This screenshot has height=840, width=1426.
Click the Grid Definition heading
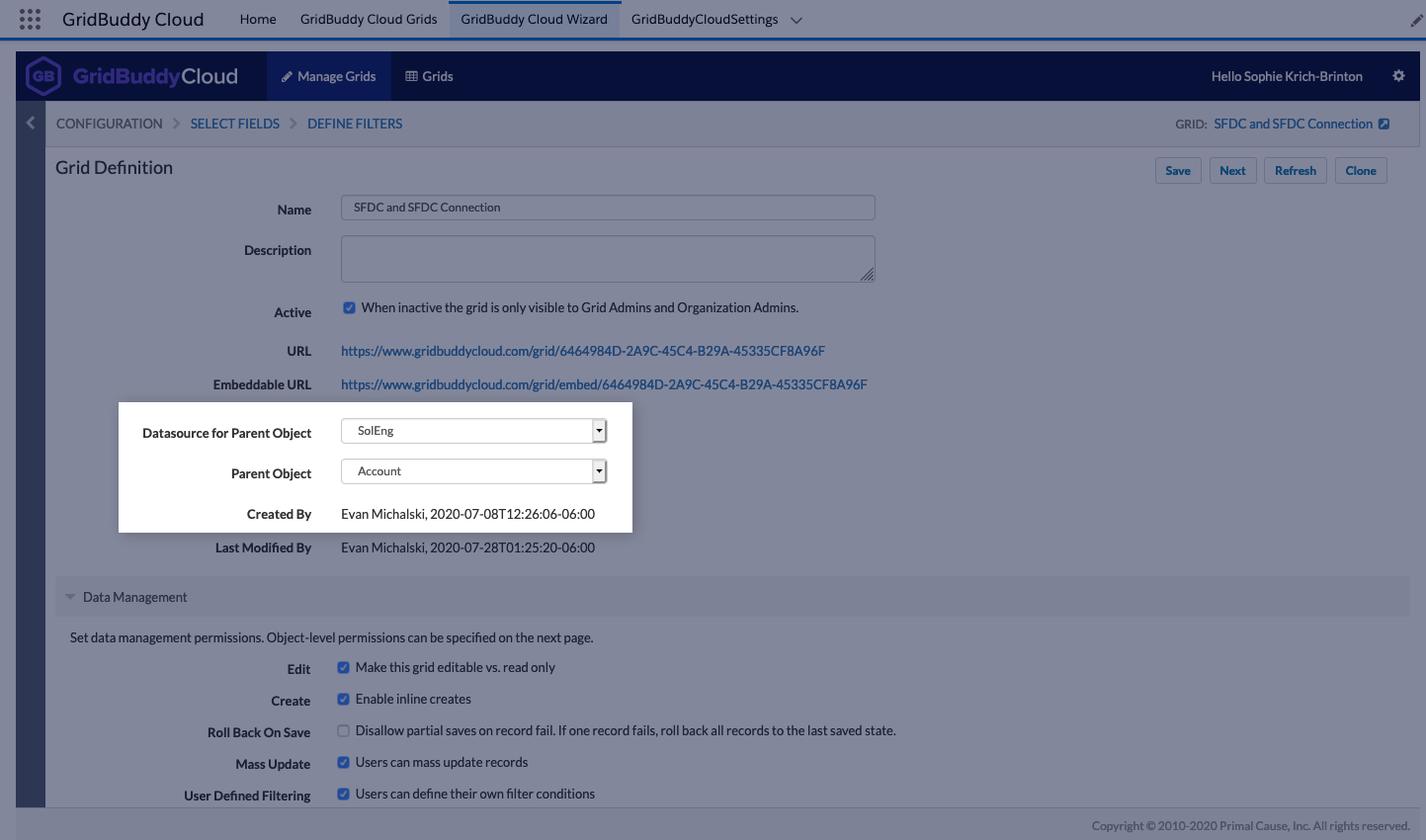coord(114,168)
